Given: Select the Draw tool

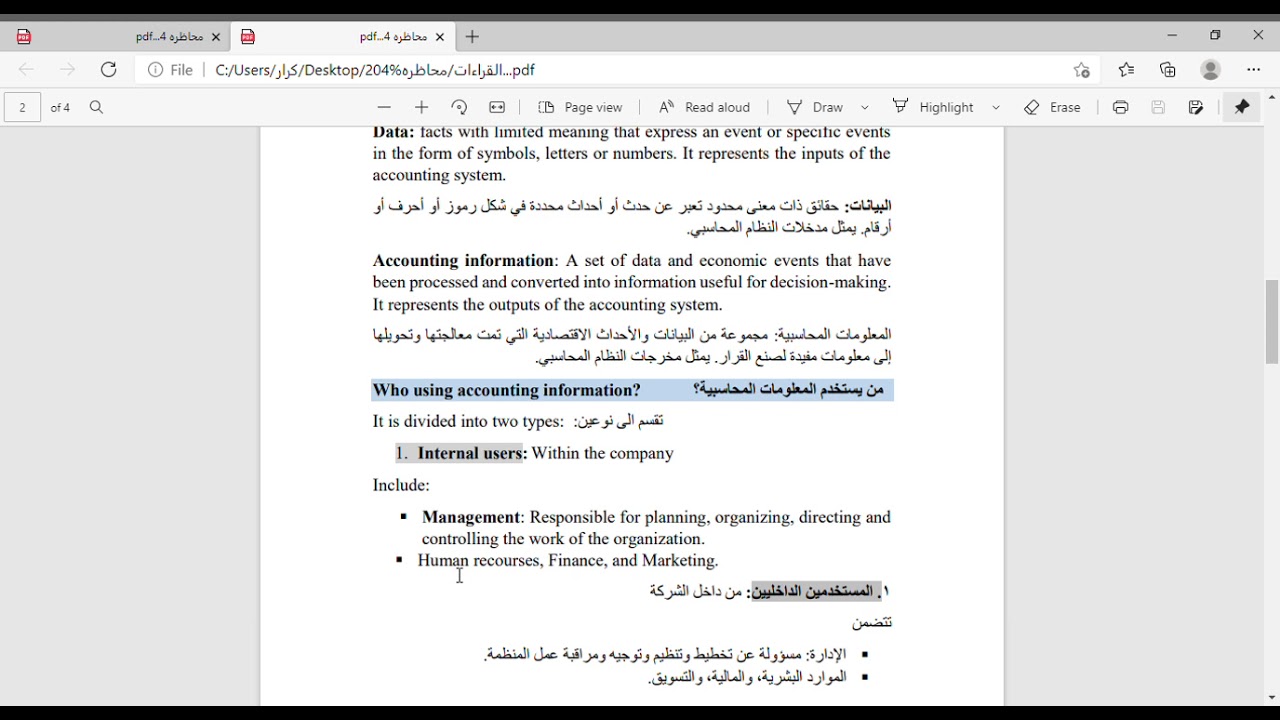Looking at the screenshot, I should (x=816, y=107).
